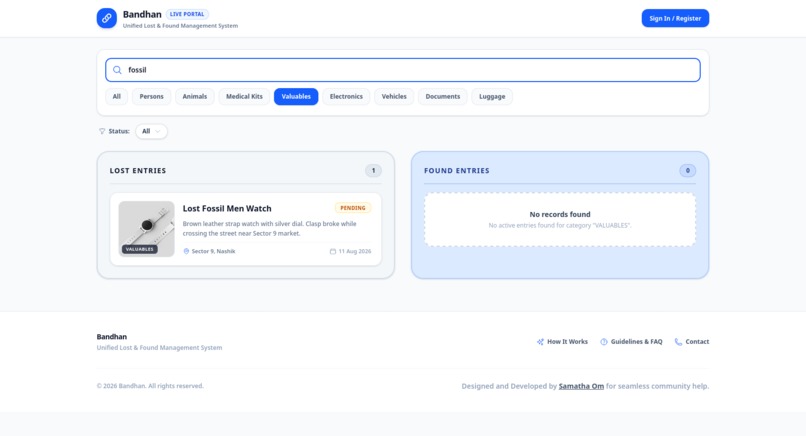Image resolution: width=806 pixels, height=436 pixels.
Task: Open the Fossil watch thumbnail image
Action: tap(146, 229)
